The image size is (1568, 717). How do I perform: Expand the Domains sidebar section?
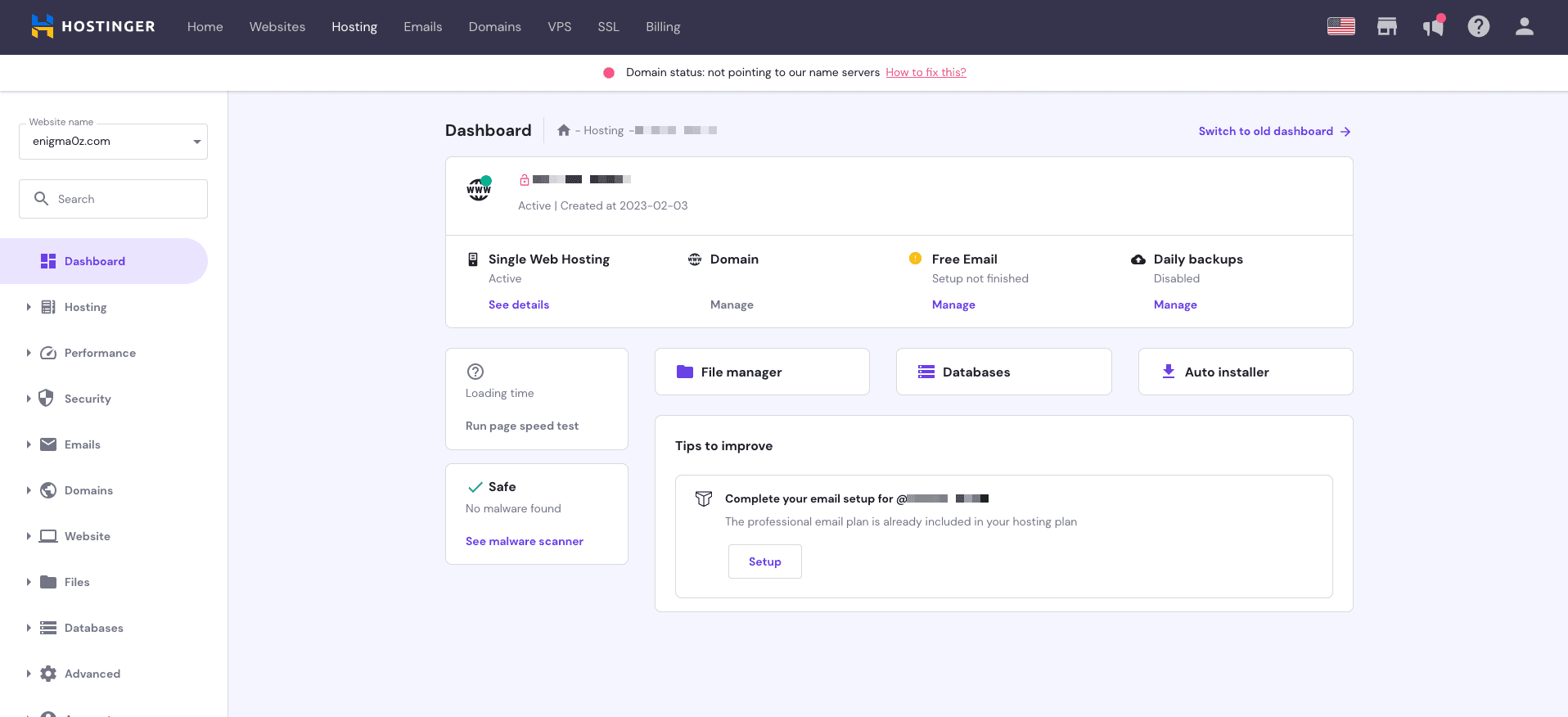(x=29, y=490)
